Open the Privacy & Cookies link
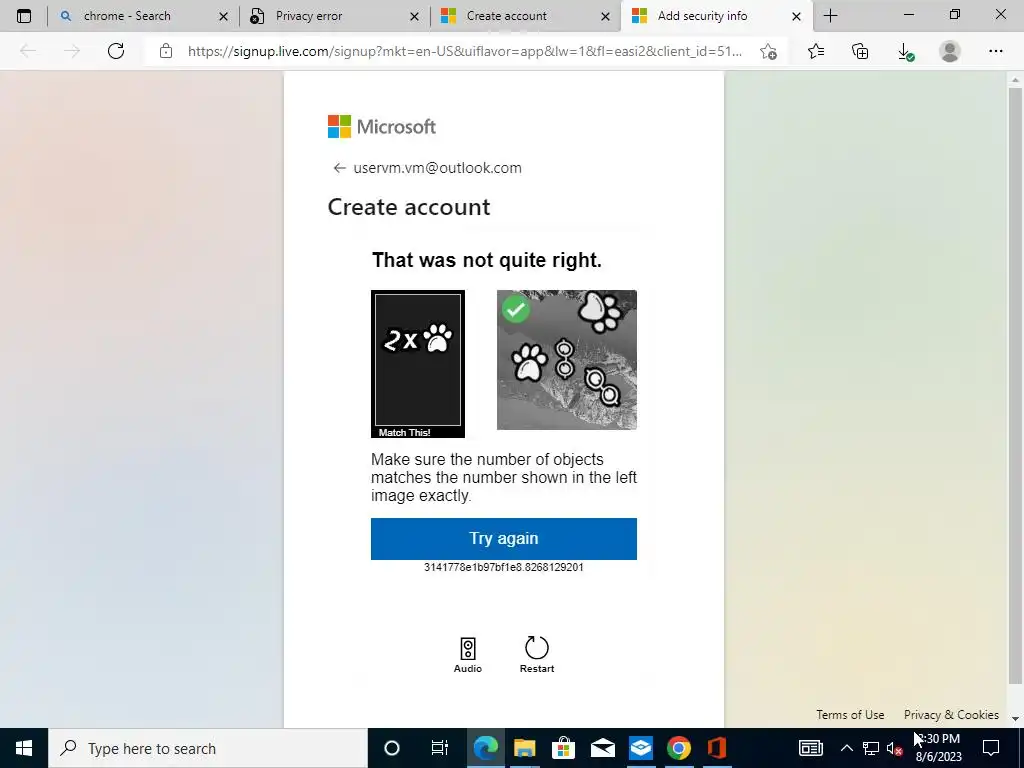The image size is (1024, 768). pyautogui.click(x=951, y=714)
